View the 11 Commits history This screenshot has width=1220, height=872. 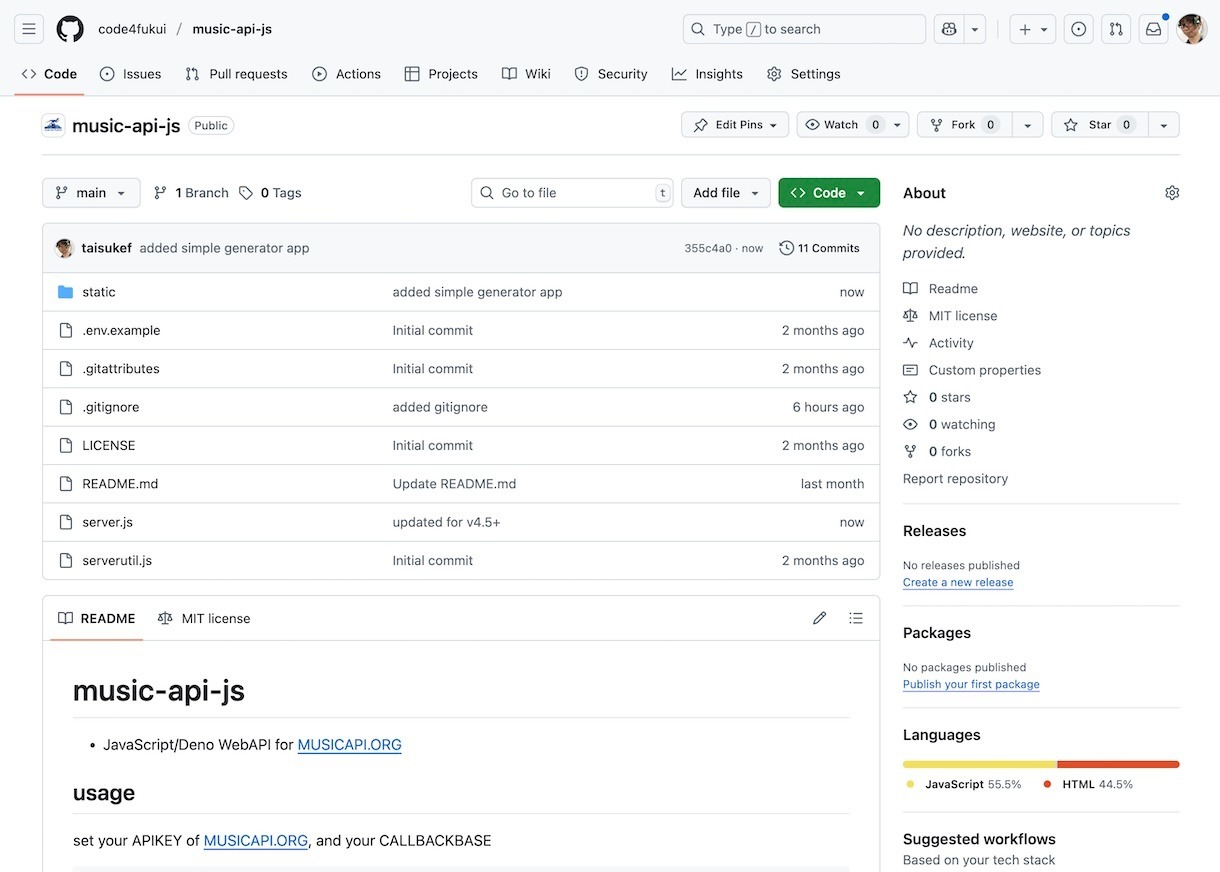coord(819,248)
